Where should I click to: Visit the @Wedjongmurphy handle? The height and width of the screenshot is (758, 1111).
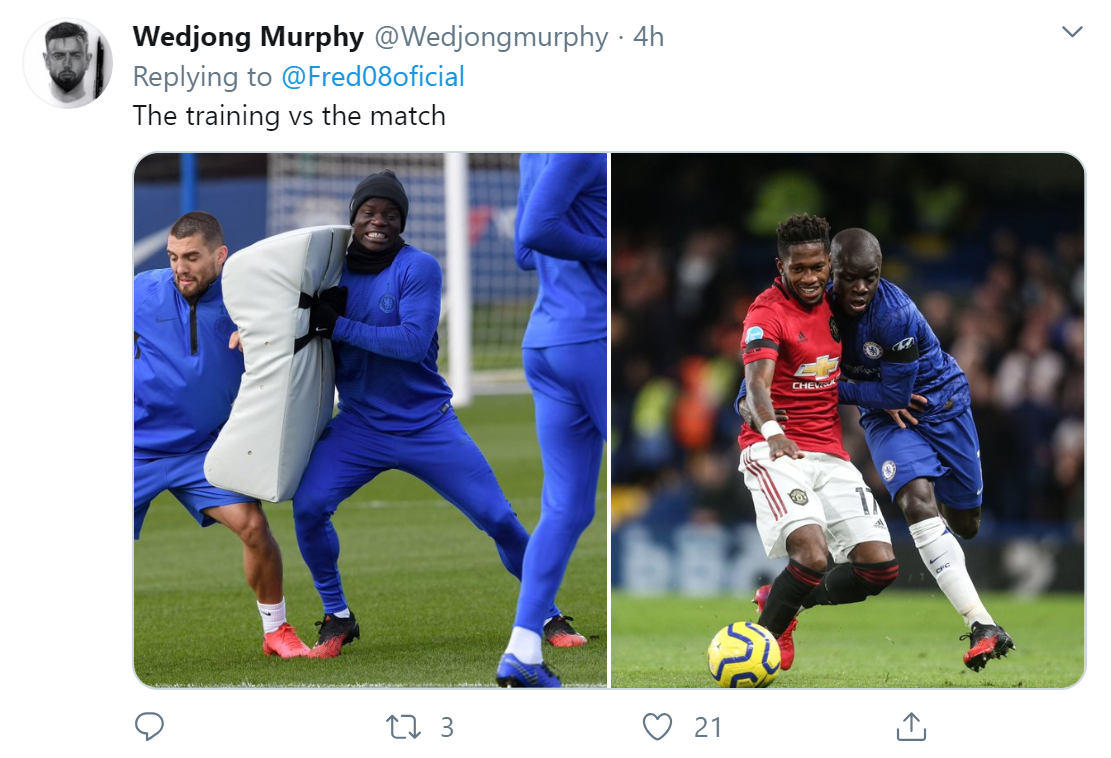coord(491,37)
